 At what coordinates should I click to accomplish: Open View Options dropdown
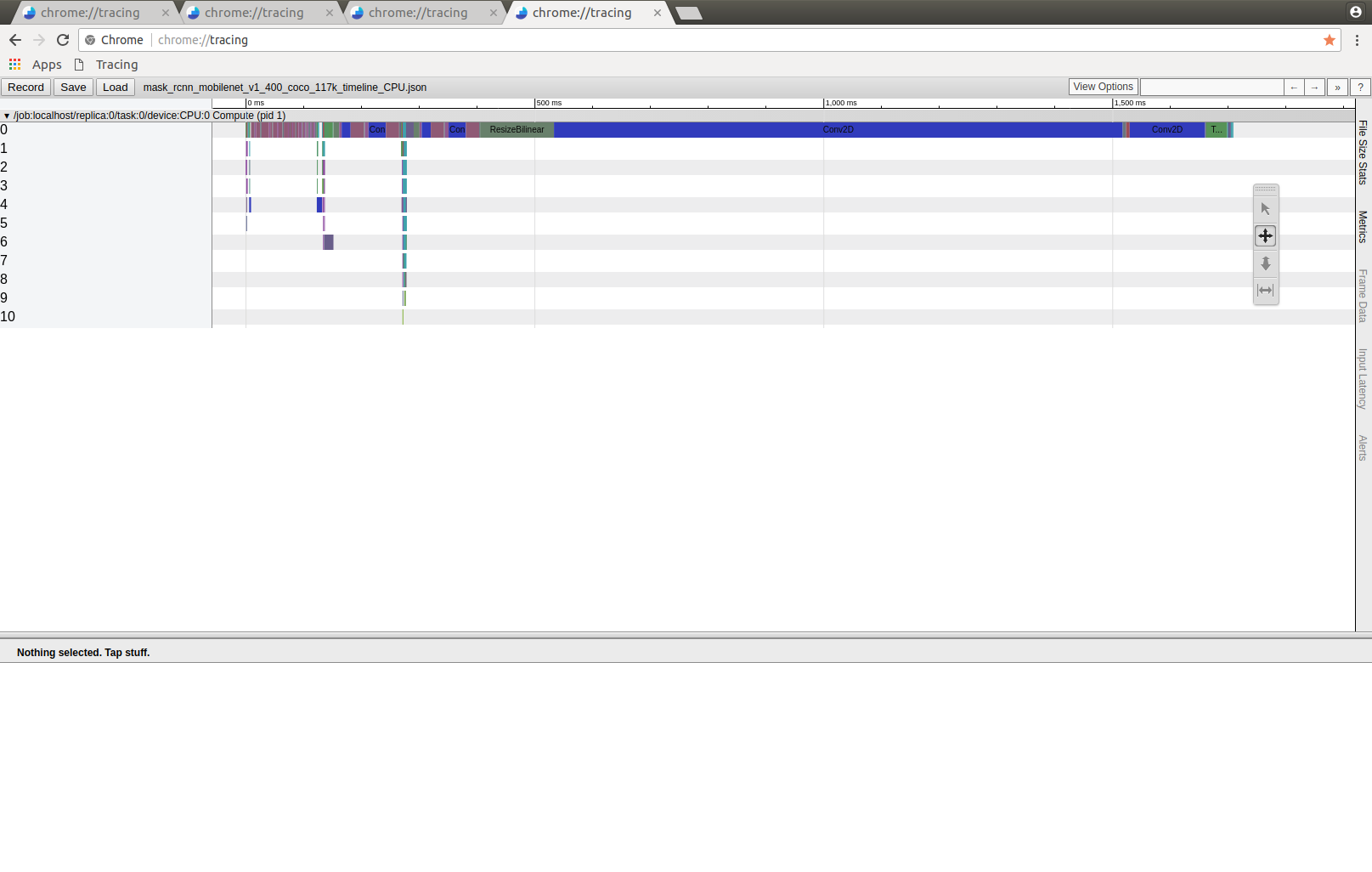tap(1103, 87)
